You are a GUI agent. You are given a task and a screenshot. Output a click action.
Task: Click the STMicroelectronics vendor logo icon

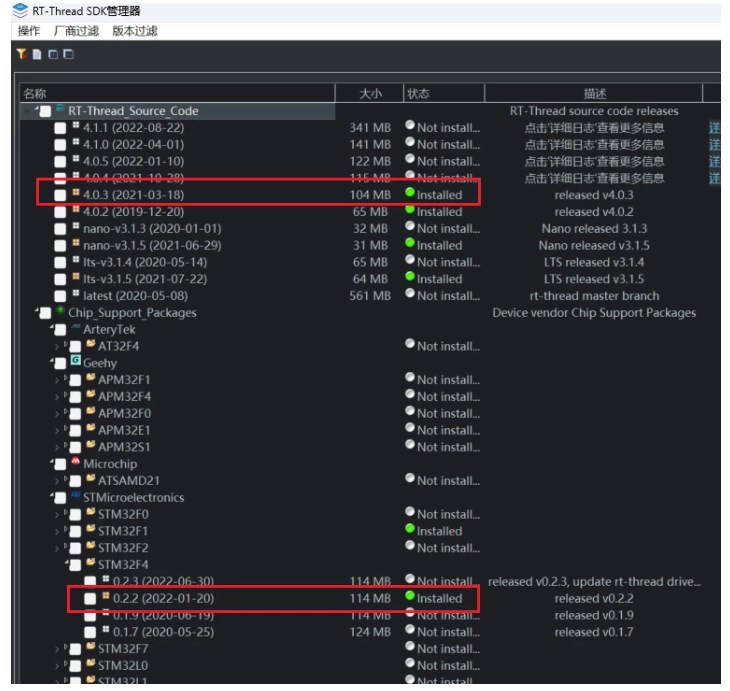click(x=75, y=495)
